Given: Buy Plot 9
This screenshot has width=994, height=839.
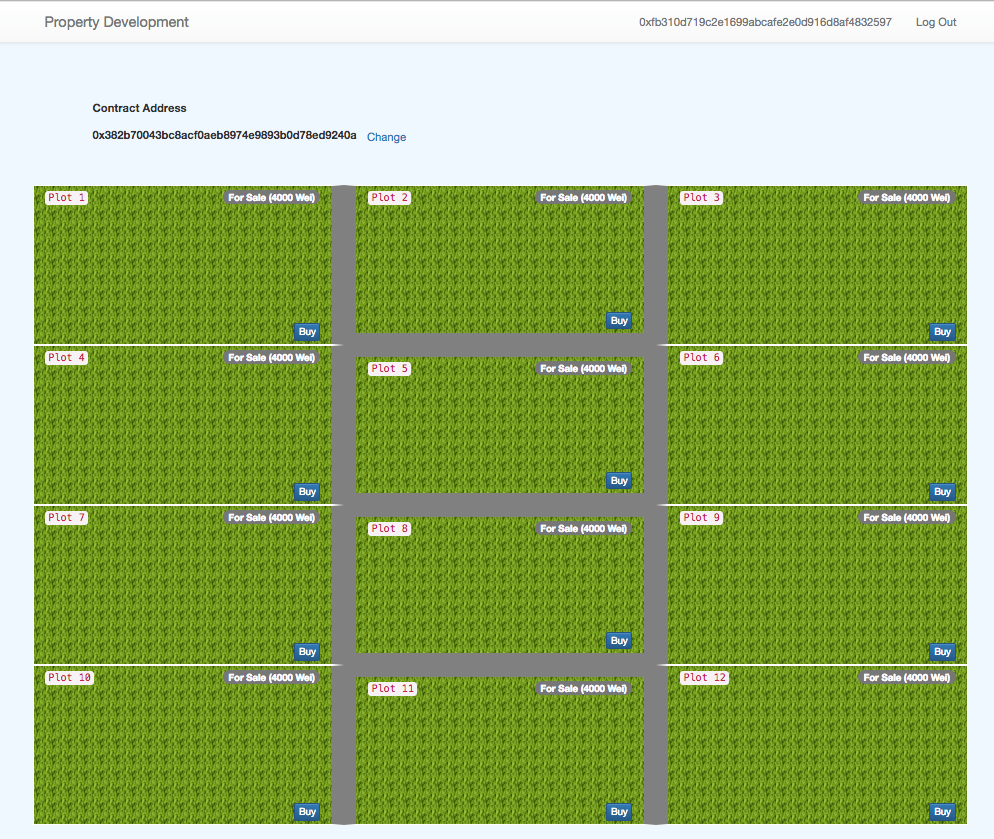Looking at the screenshot, I should [x=942, y=651].
